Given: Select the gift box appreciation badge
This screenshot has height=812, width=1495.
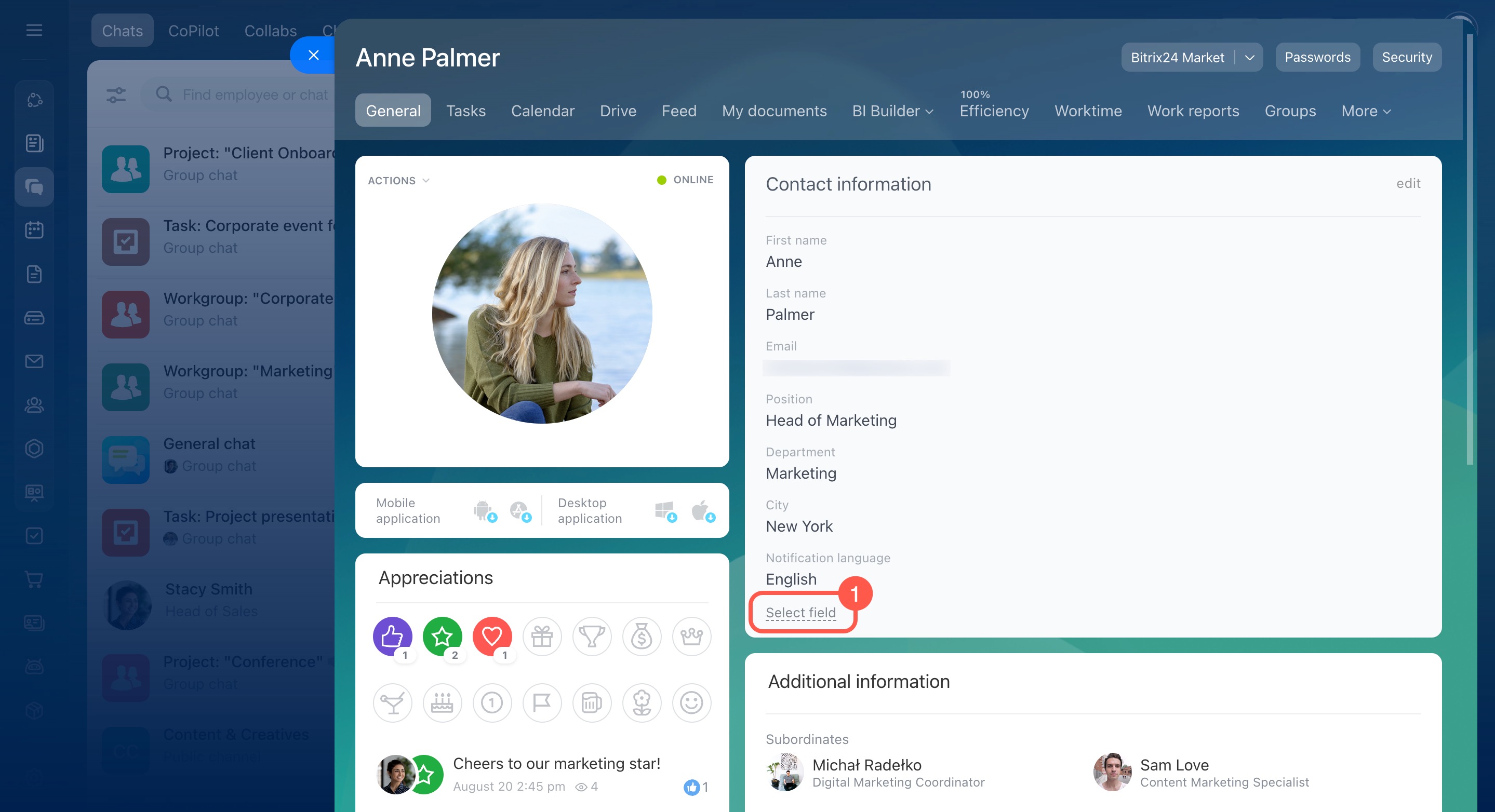Looking at the screenshot, I should 542,637.
